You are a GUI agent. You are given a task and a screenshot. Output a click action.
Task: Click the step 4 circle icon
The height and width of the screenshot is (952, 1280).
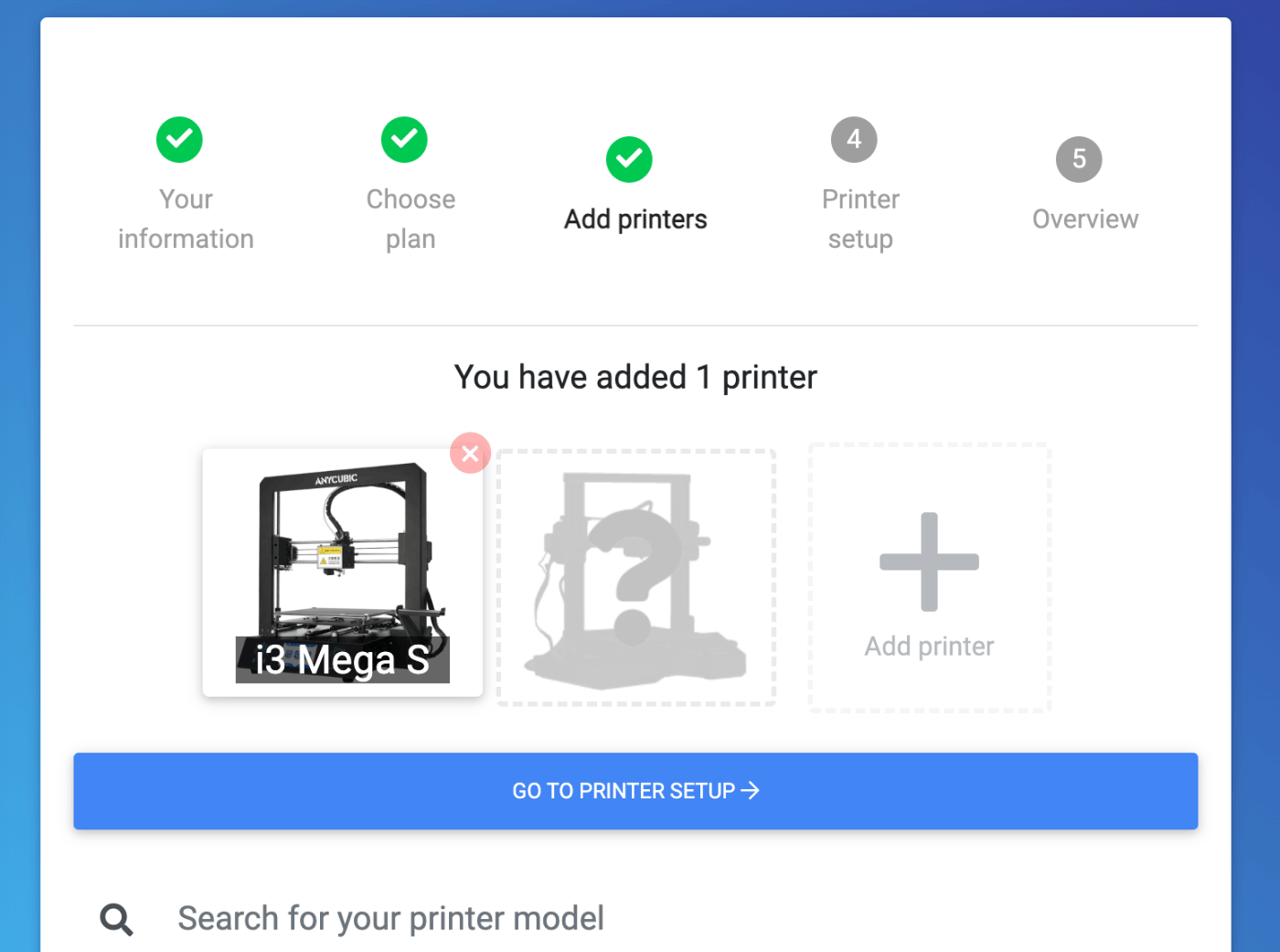point(854,140)
